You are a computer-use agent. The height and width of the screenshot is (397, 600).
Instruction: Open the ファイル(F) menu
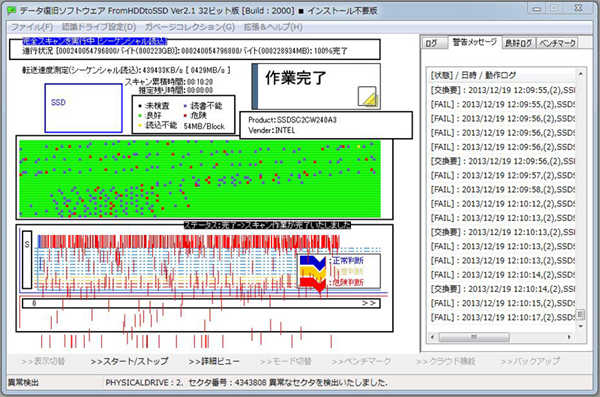(32, 27)
